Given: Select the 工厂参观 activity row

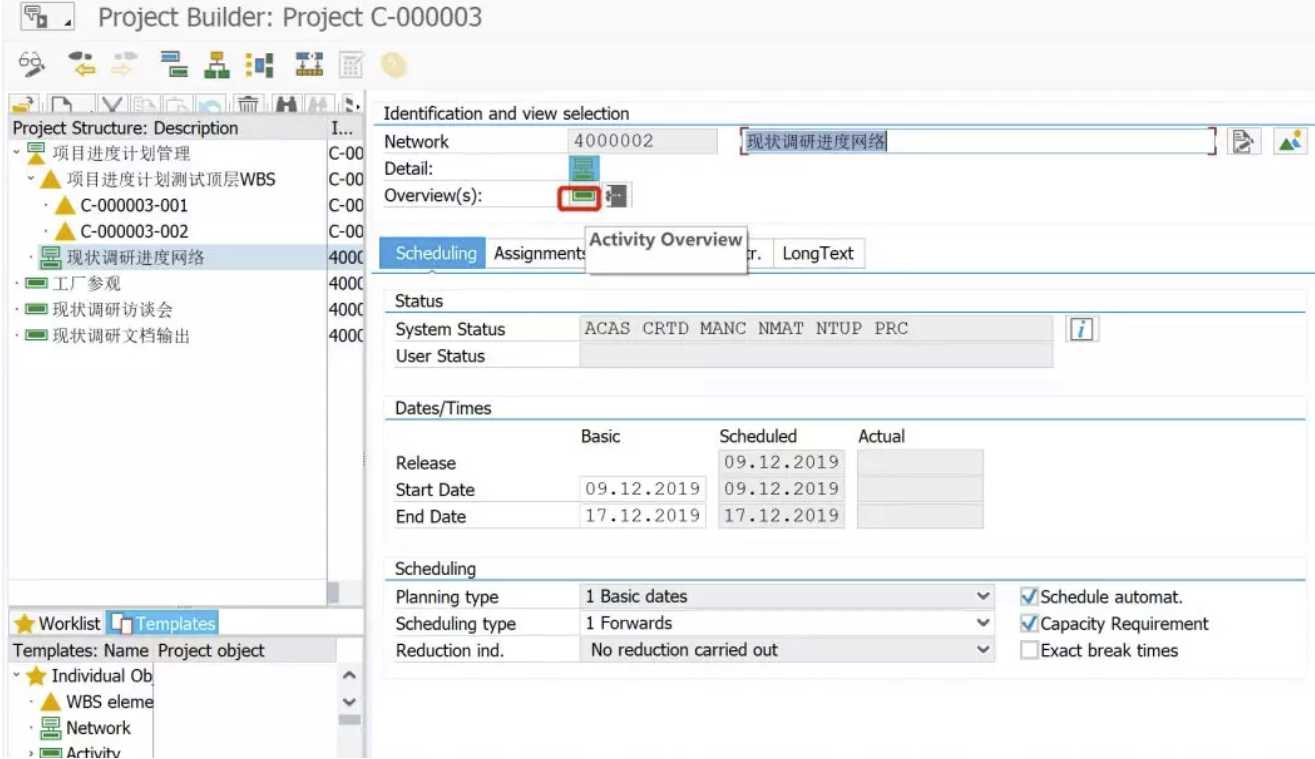Looking at the screenshot, I should click(86, 284).
